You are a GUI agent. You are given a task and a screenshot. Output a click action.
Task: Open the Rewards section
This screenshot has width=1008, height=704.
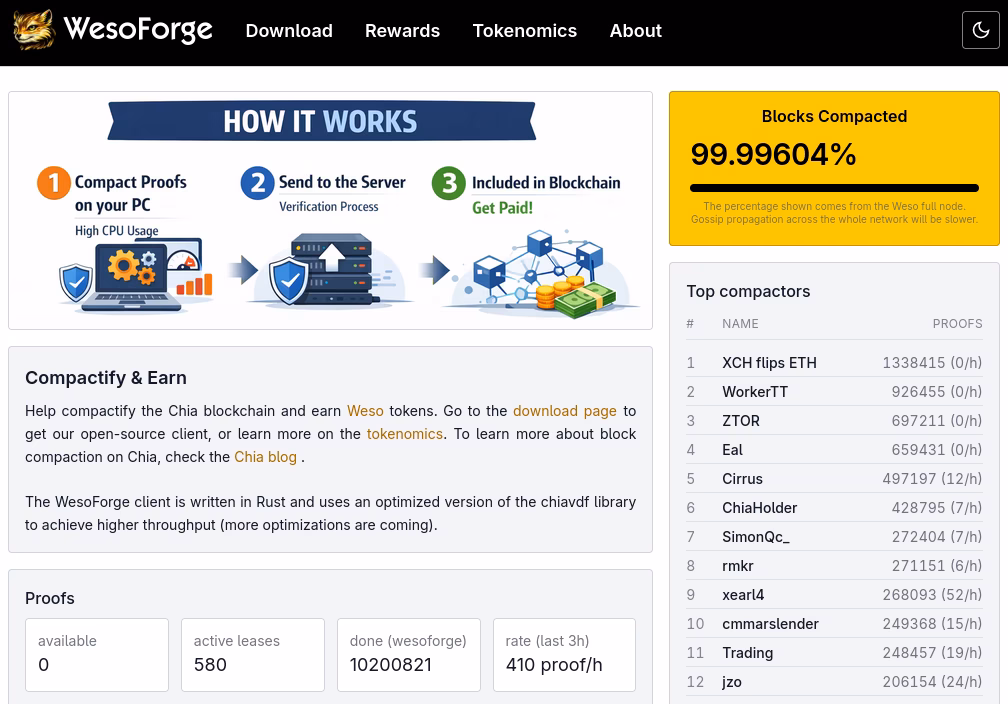click(402, 30)
